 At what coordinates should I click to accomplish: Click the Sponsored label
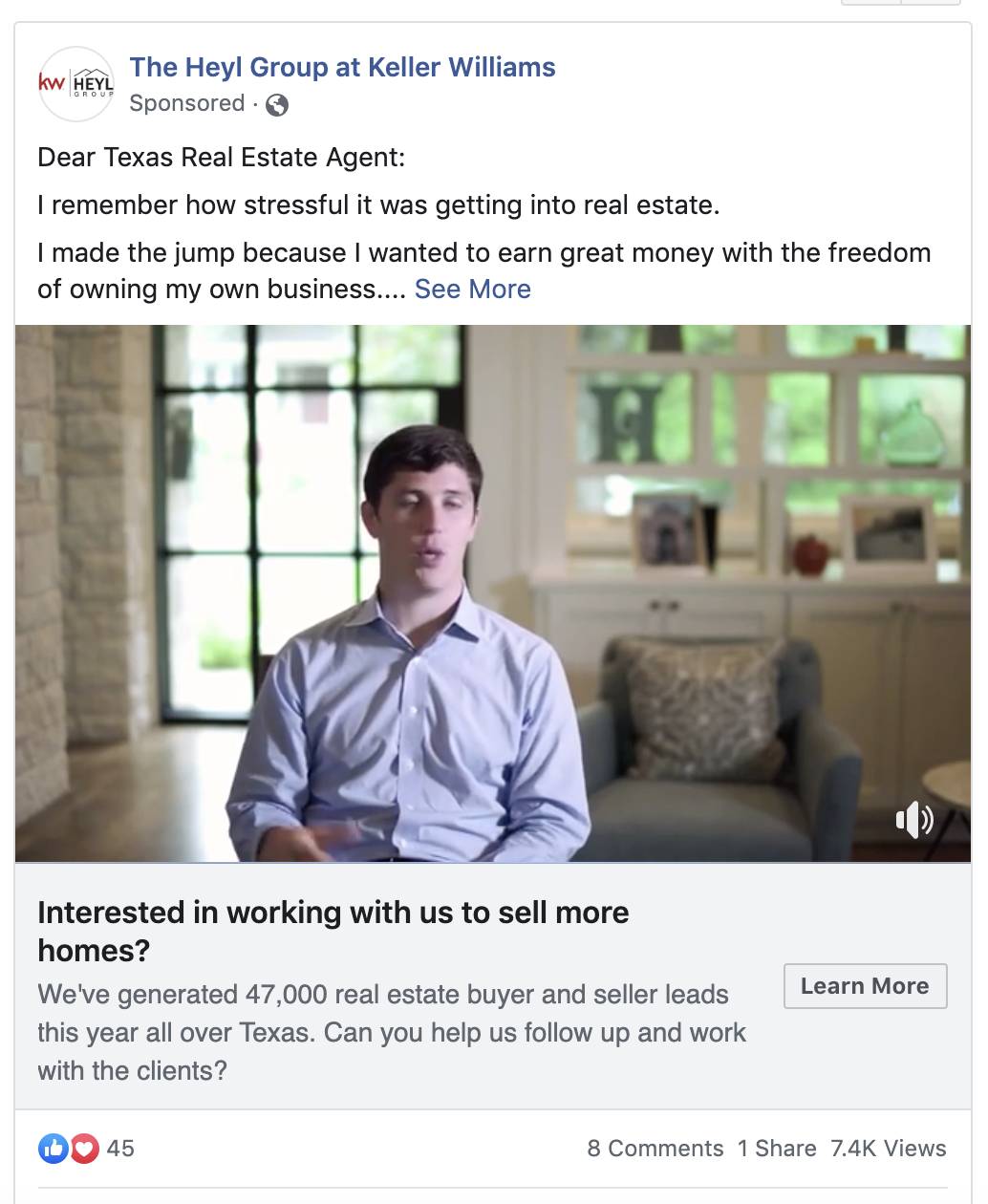[x=187, y=103]
